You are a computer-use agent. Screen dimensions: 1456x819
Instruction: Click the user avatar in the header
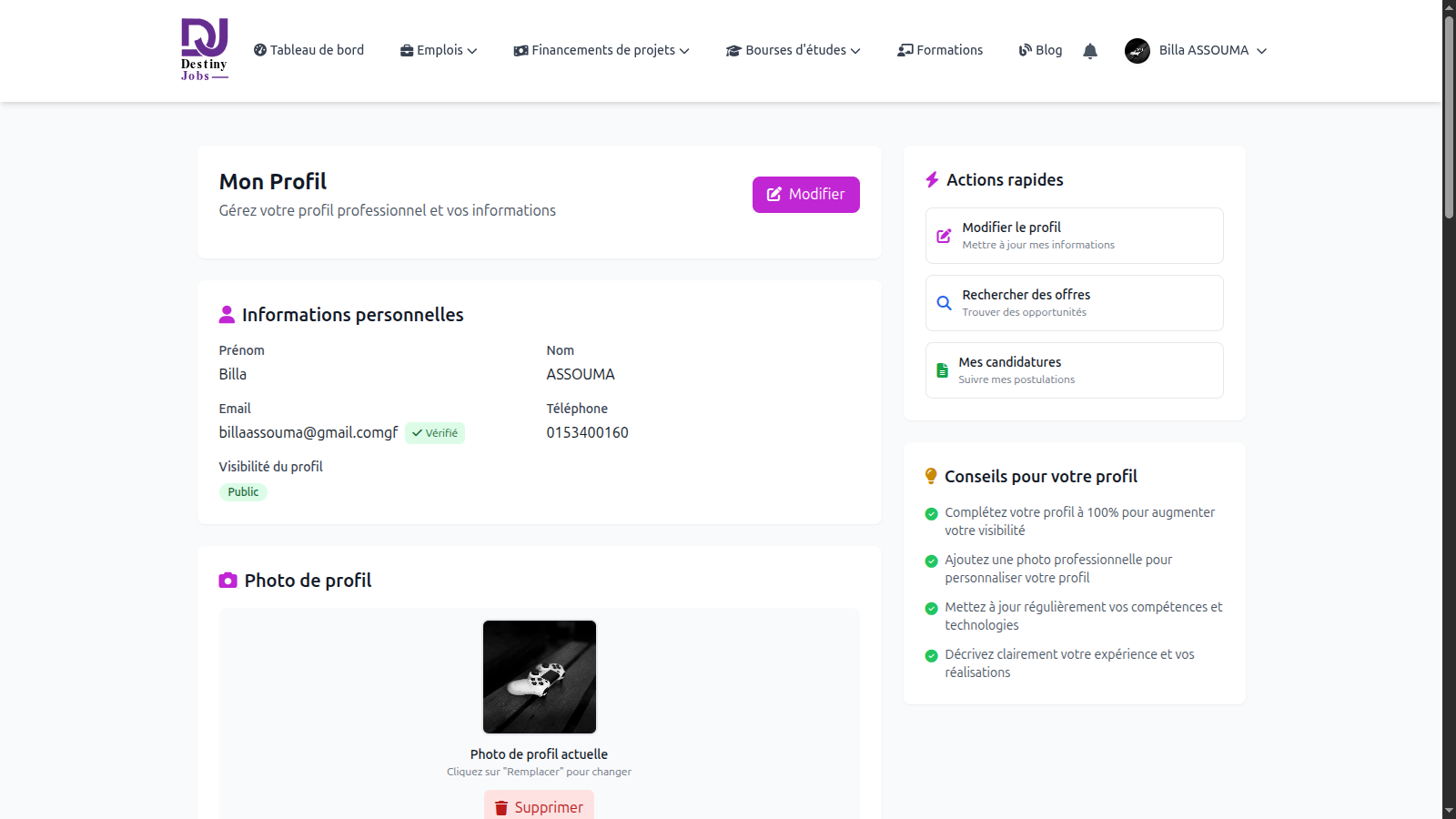click(1137, 51)
